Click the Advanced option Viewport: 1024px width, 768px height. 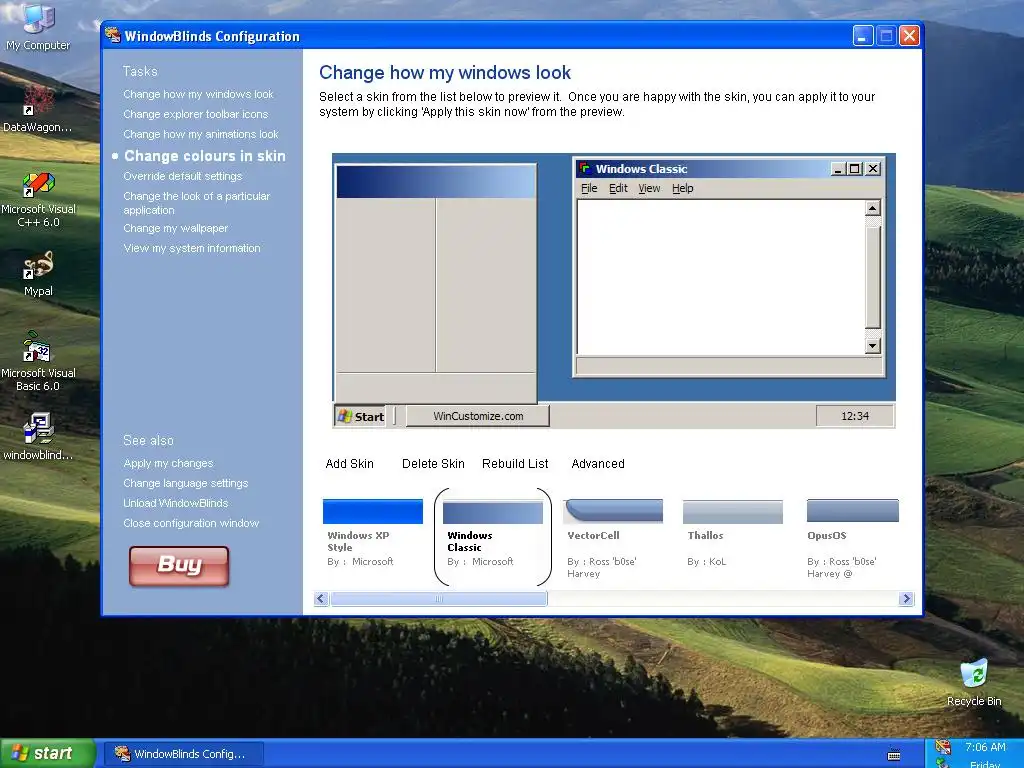[x=598, y=464]
